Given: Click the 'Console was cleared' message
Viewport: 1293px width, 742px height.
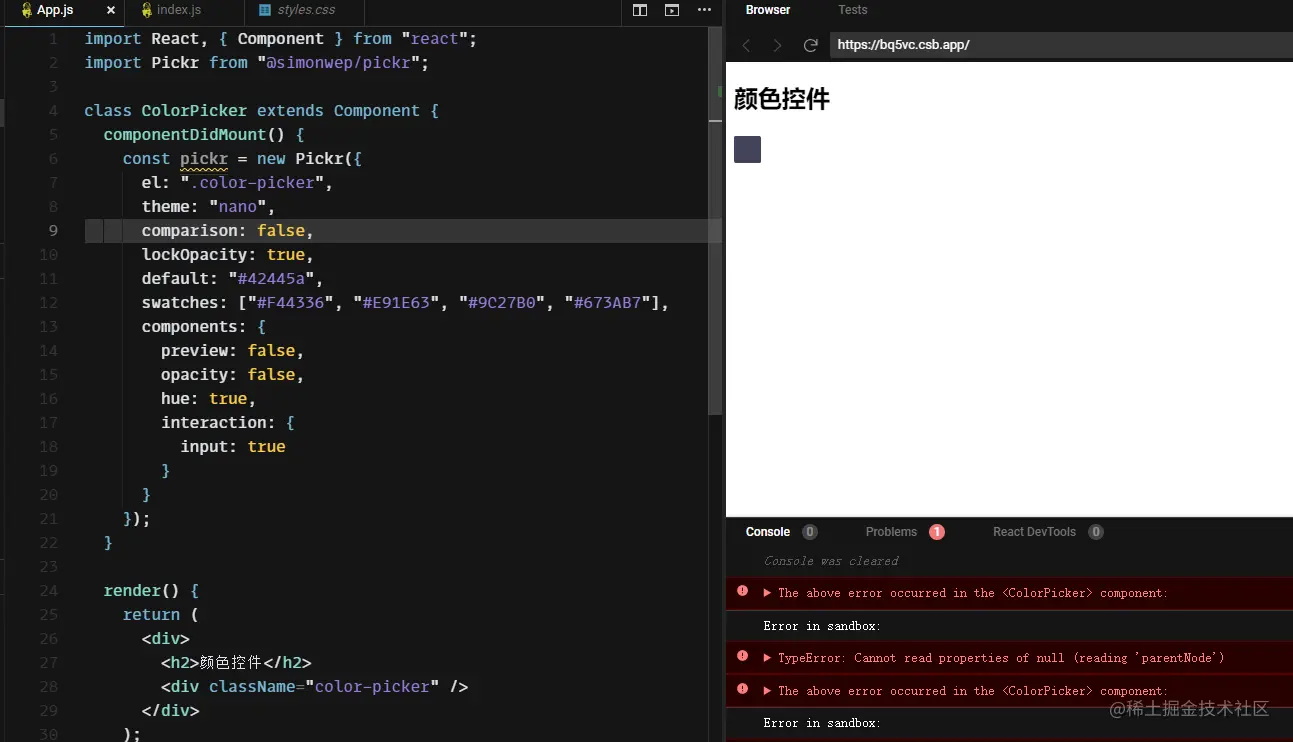Looking at the screenshot, I should [831, 561].
